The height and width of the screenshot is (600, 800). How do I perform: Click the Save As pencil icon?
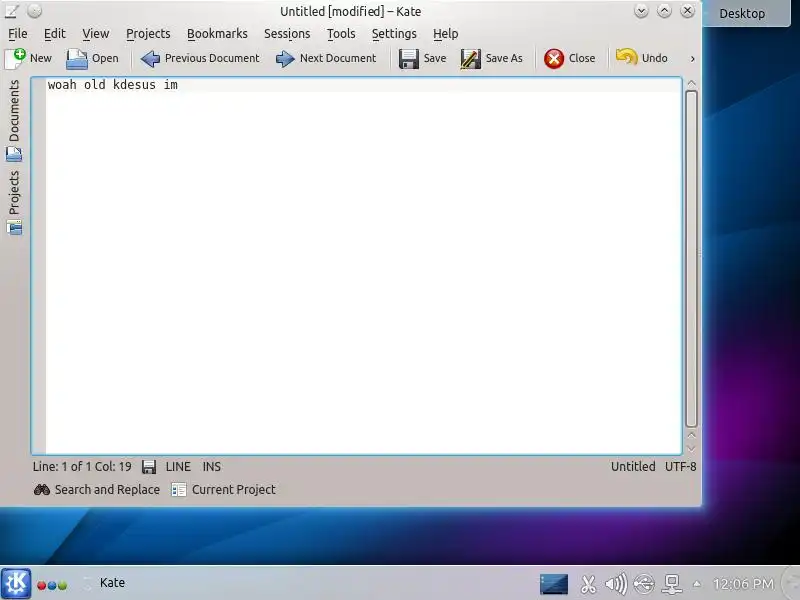(470, 59)
